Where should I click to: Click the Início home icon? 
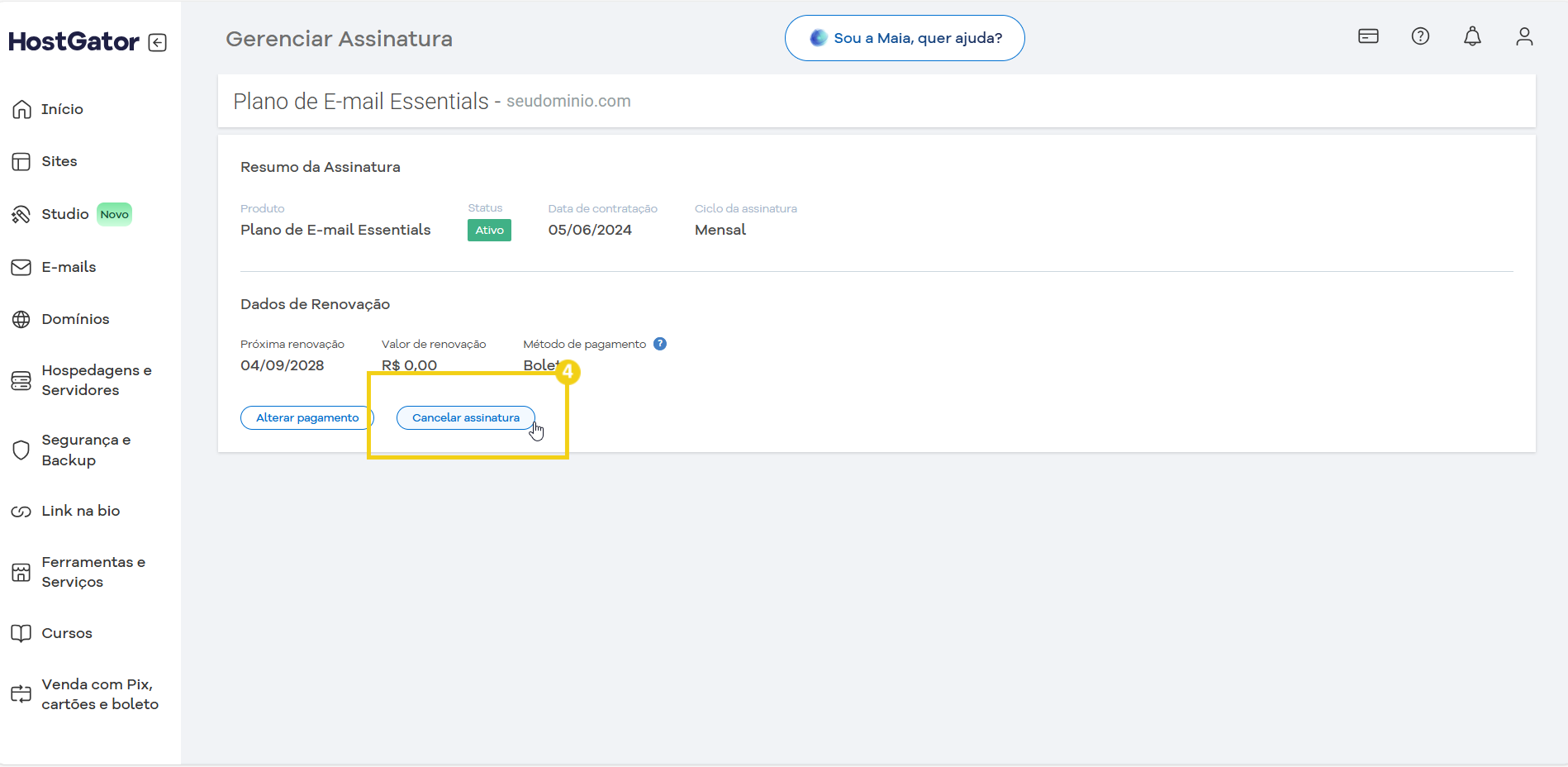(21, 109)
